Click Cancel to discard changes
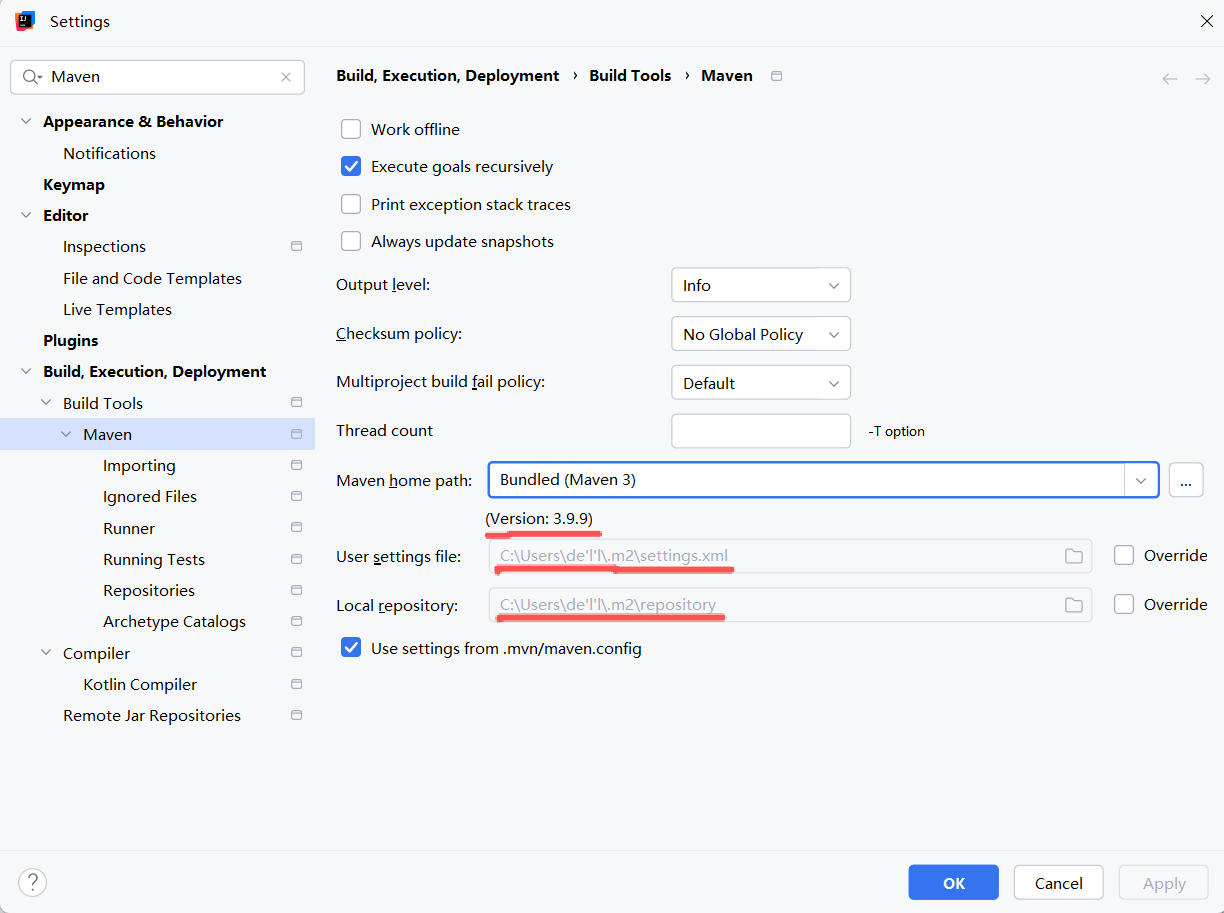1224x913 pixels. tap(1059, 883)
